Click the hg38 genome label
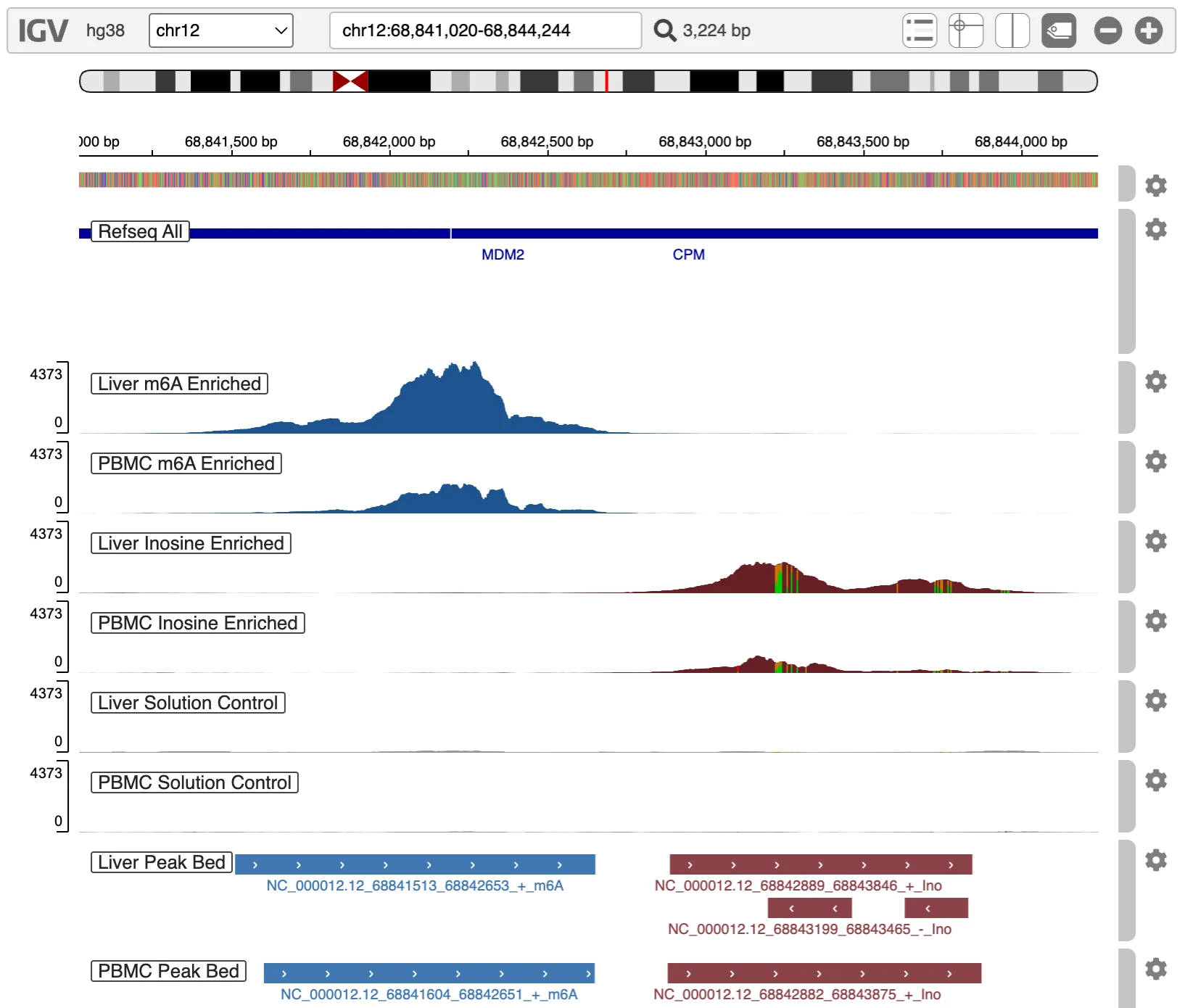This screenshot has width=1185, height=1008. point(105,30)
